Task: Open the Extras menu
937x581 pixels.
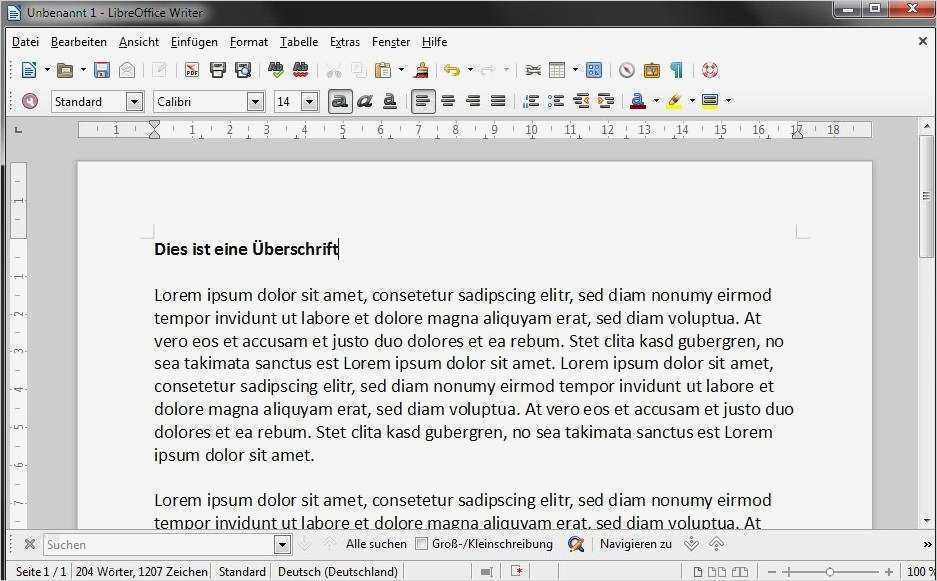Action: (345, 42)
